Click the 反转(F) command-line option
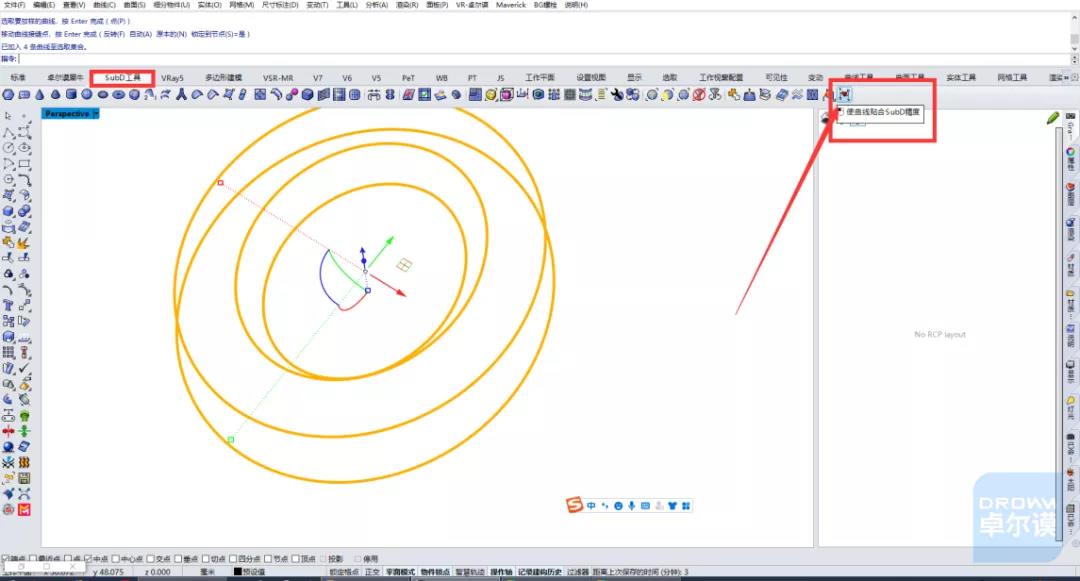This screenshot has width=1080, height=581. pyautogui.click(x=114, y=34)
